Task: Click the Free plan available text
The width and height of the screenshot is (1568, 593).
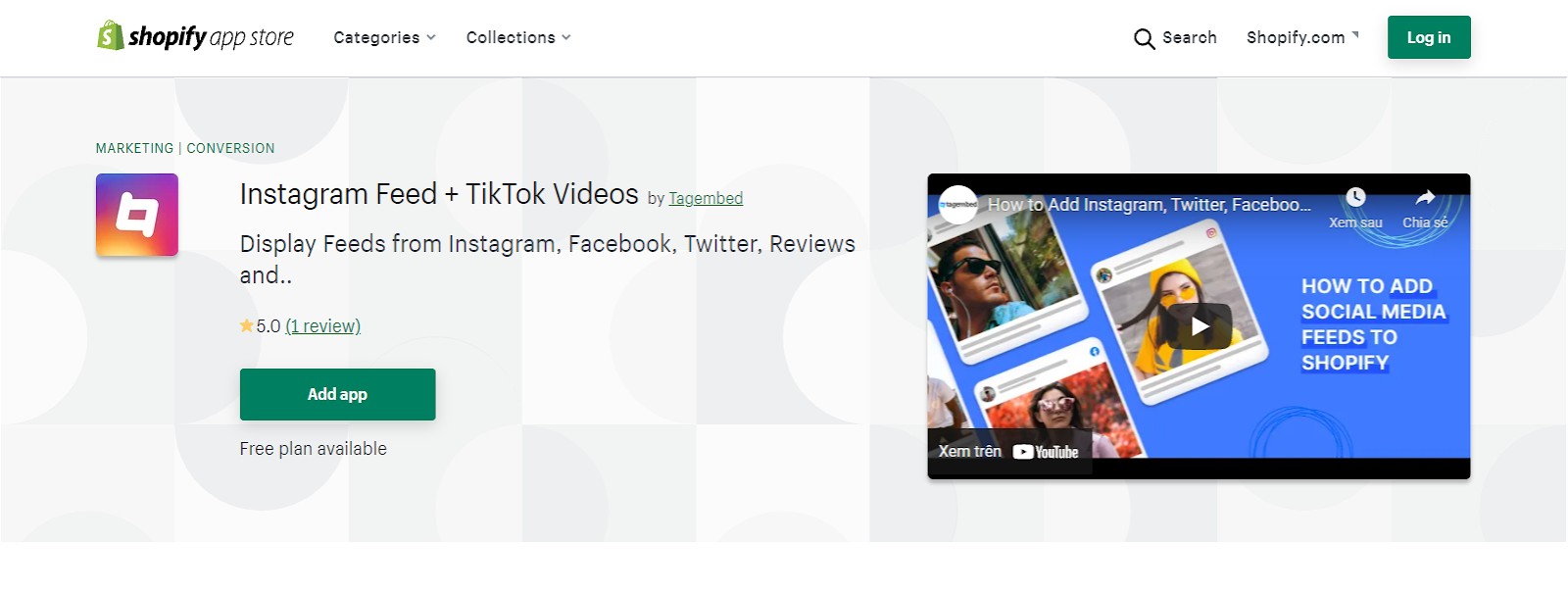Action: (x=314, y=449)
